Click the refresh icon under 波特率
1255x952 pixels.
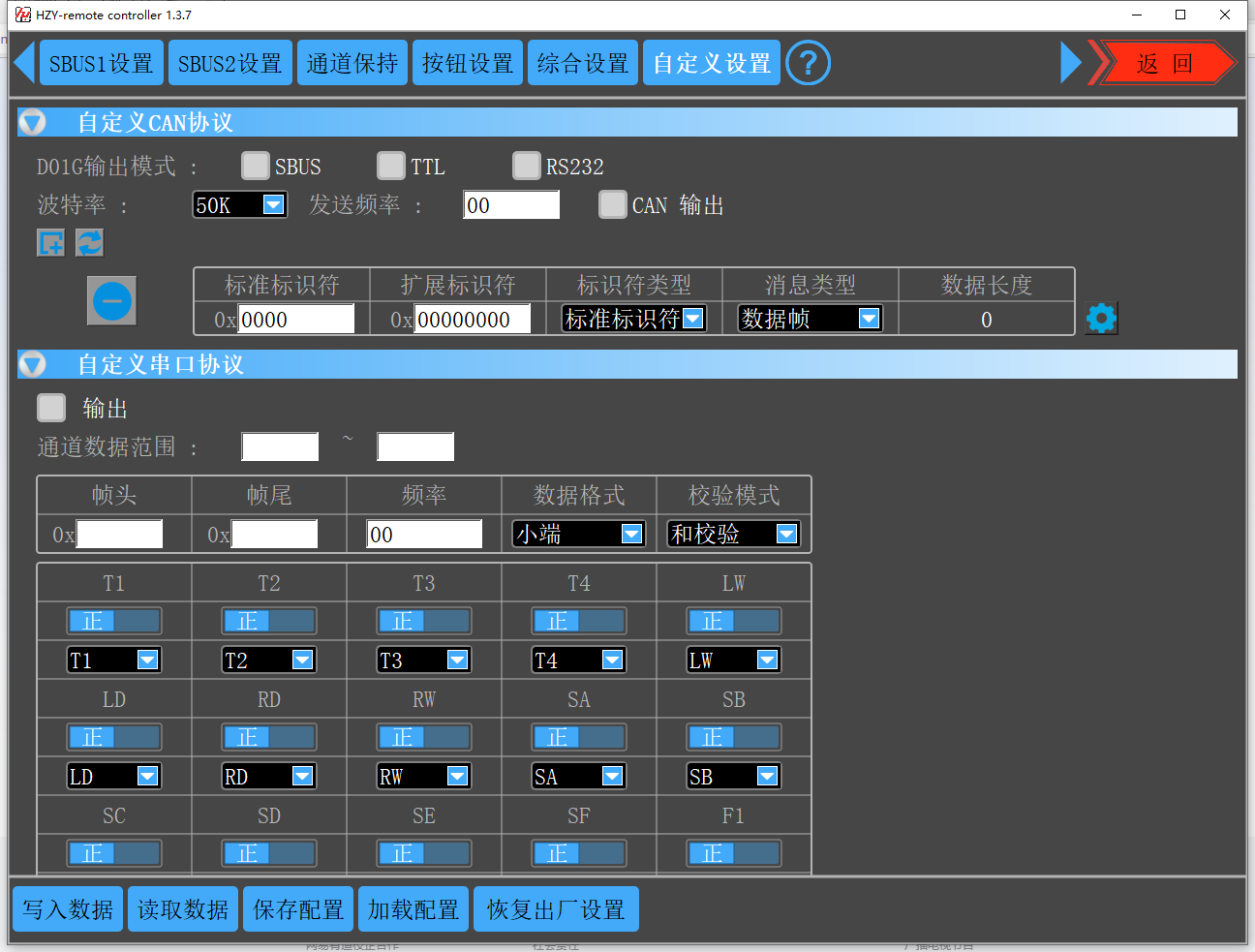89,243
